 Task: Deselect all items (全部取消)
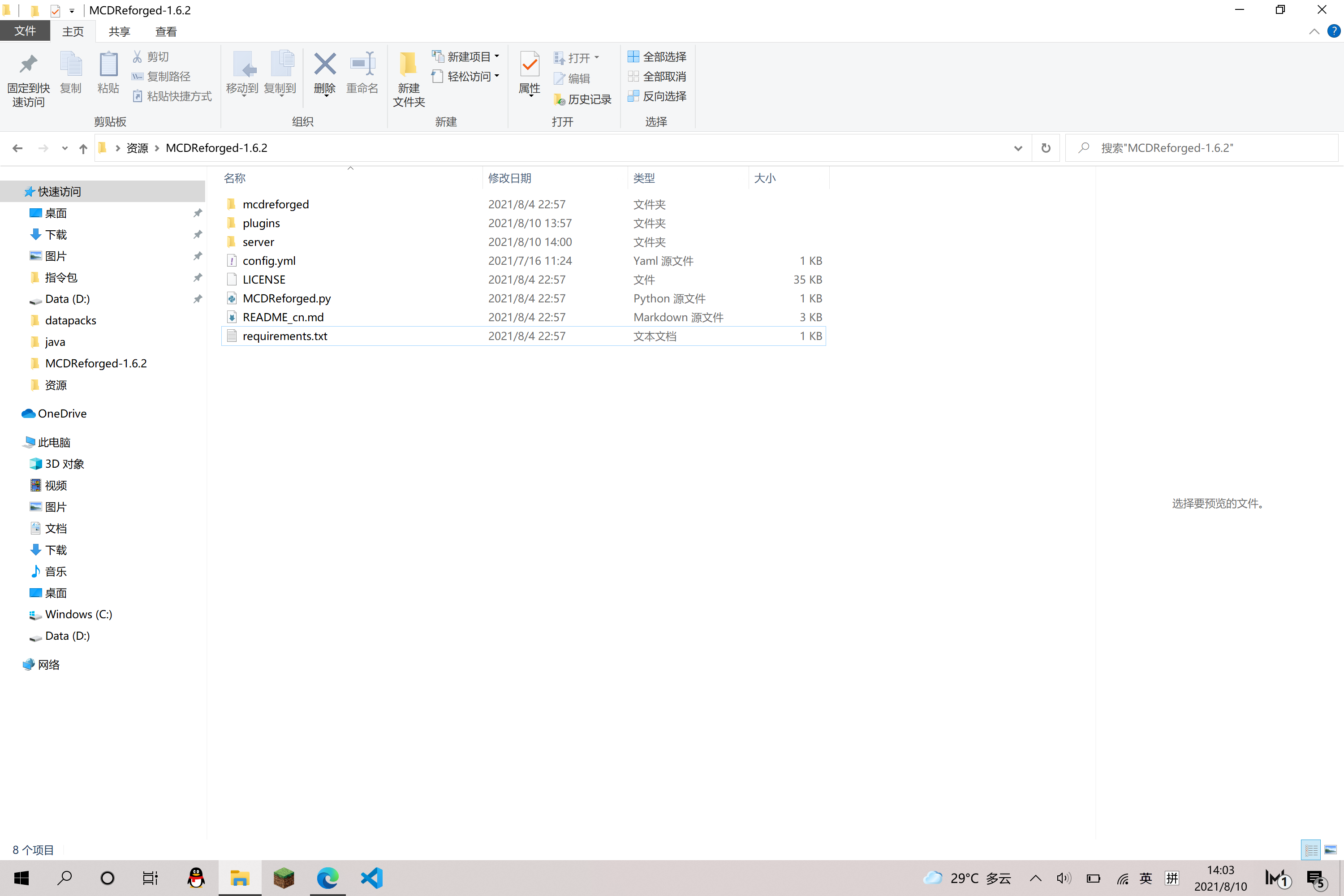(657, 76)
